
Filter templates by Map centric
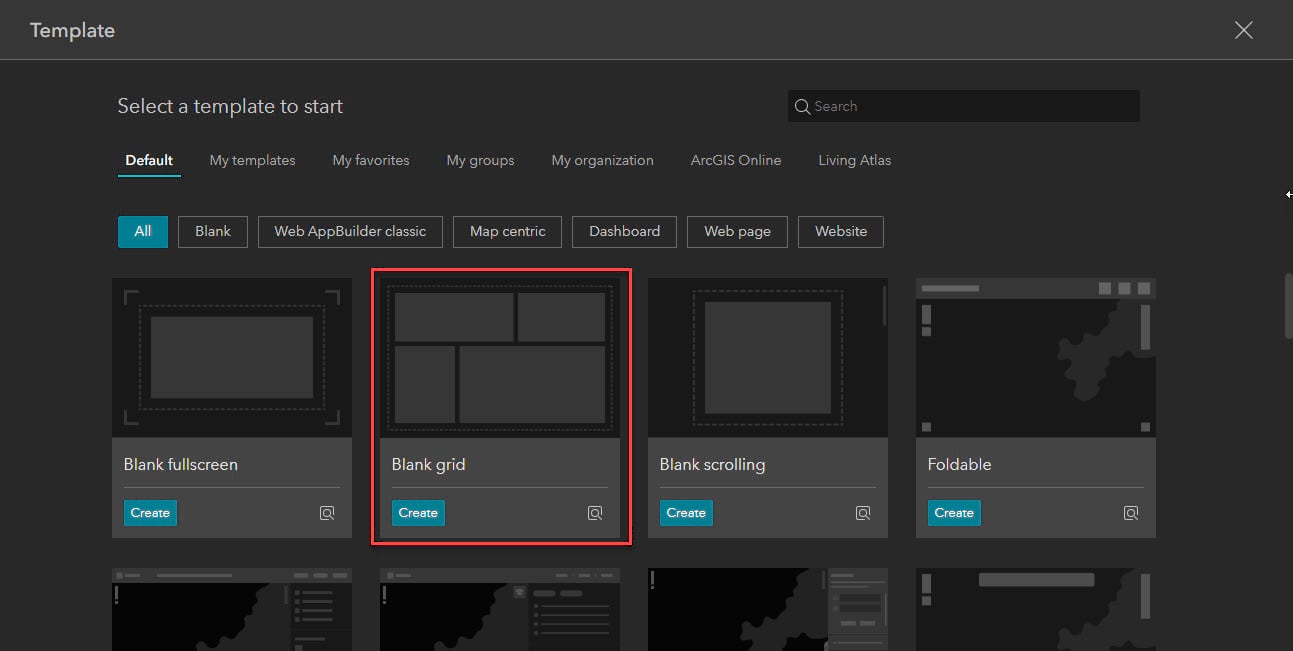tap(507, 231)
